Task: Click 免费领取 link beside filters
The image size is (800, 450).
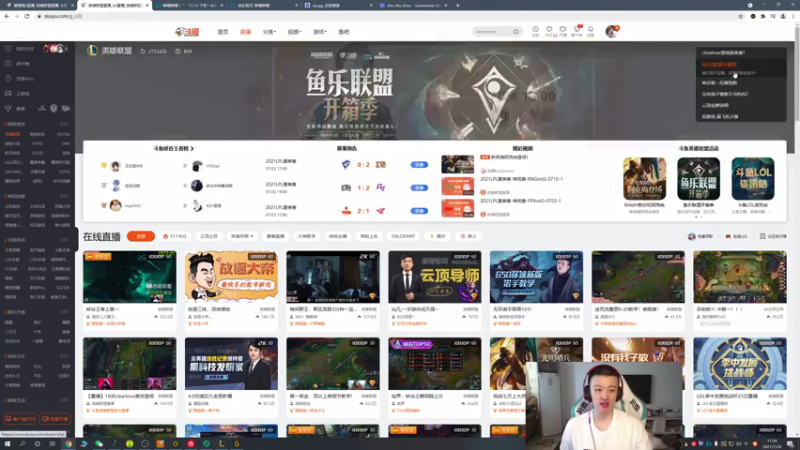Action: click(x=701, y=236)
